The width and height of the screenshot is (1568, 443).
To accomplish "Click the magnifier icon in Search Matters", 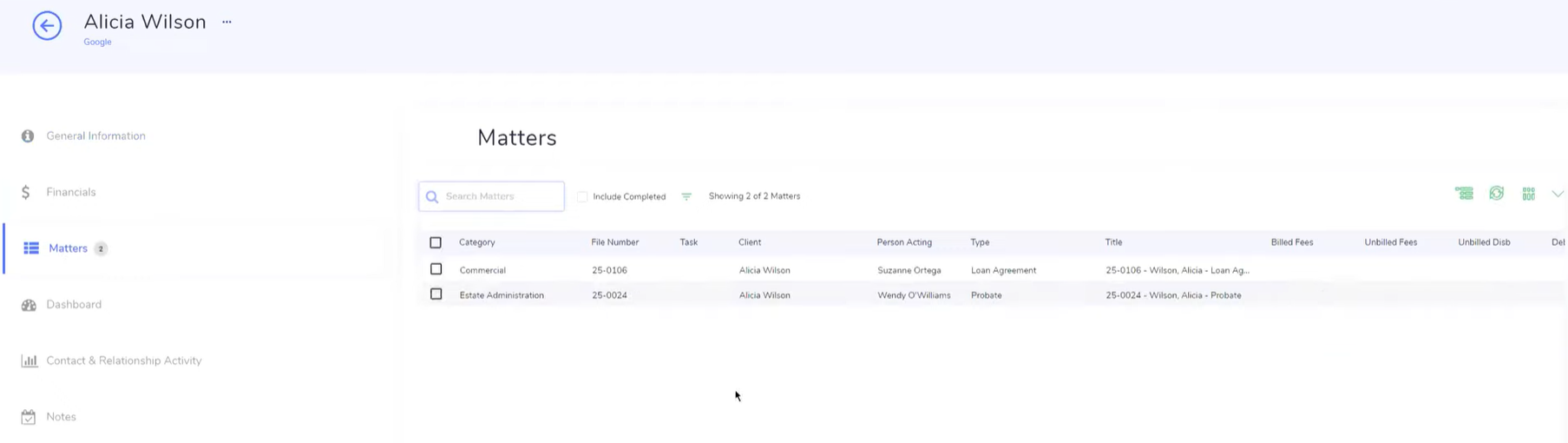I will click(432, 197).
